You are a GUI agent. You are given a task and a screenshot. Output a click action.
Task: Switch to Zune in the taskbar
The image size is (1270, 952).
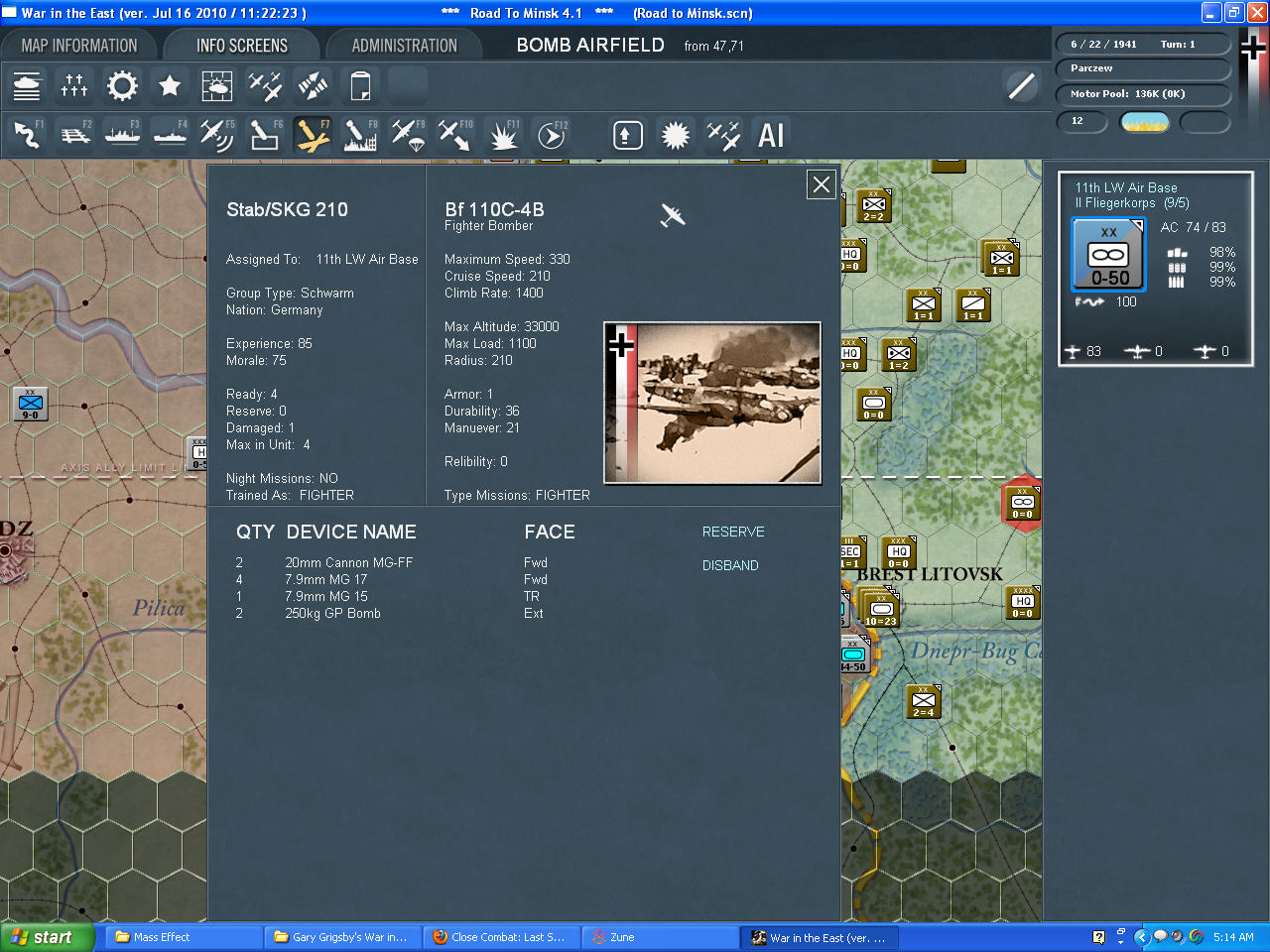pyautogui.click(x=660, y=937)
